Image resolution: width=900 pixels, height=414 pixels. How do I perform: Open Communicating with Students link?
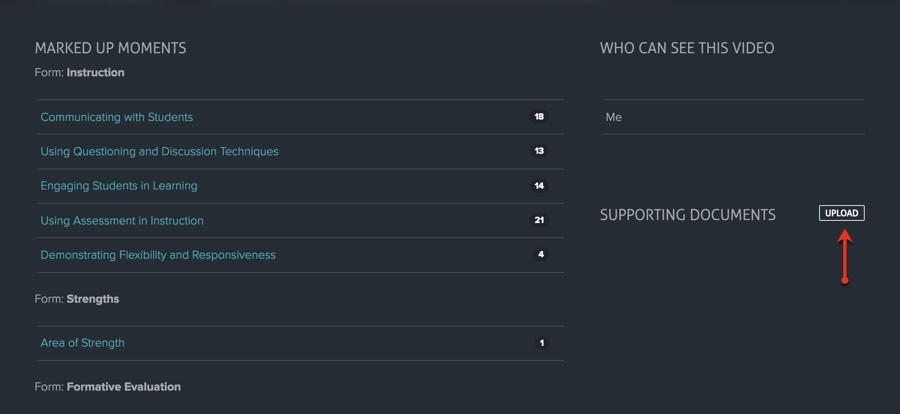[117, 117]
